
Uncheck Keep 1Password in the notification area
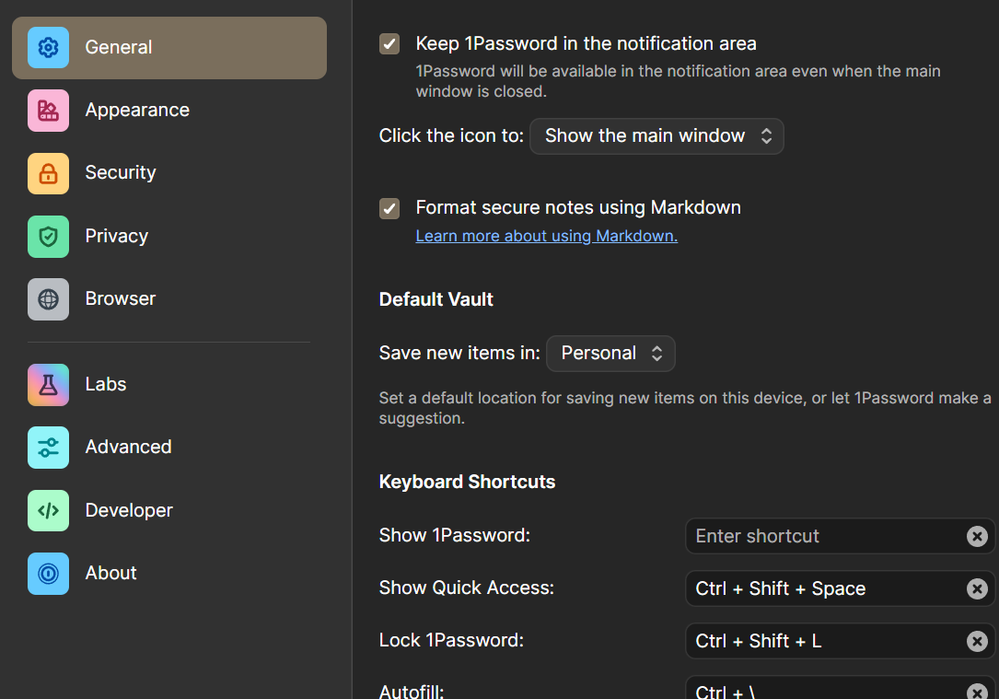tap(390, 44)
